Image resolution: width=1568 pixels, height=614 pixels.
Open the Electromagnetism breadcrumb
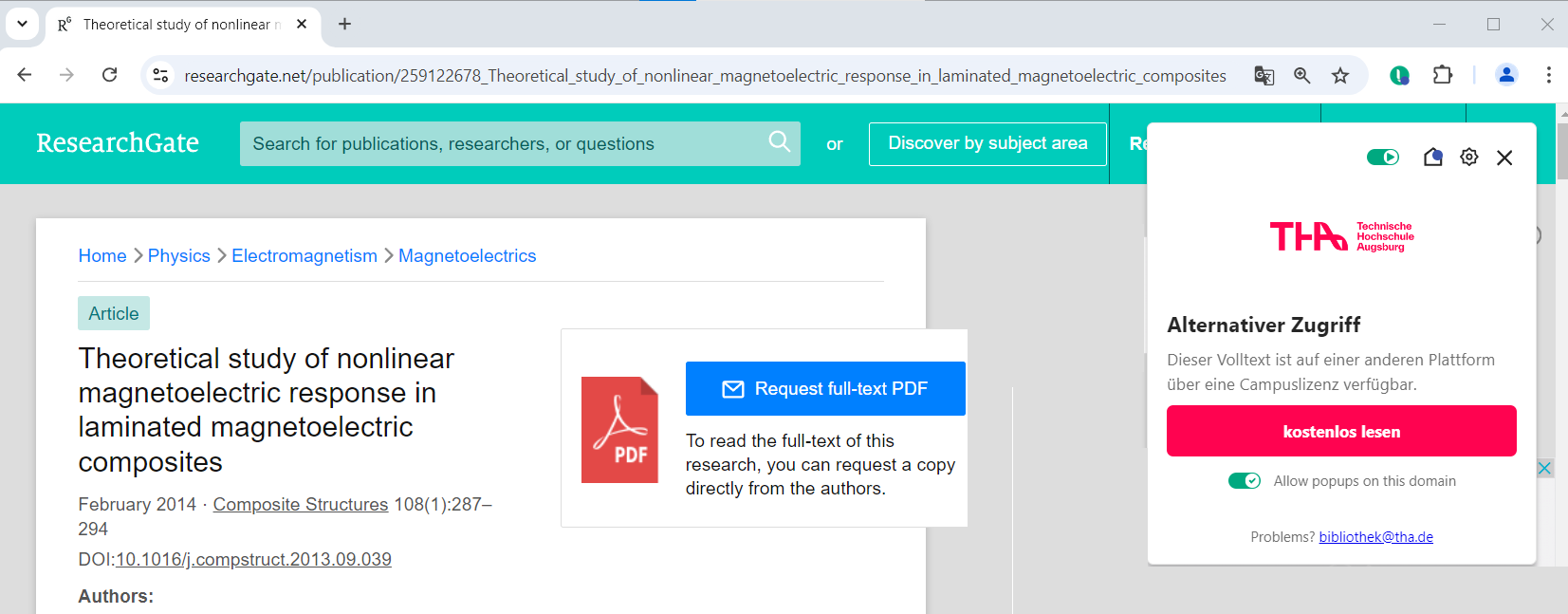point(304,256)
